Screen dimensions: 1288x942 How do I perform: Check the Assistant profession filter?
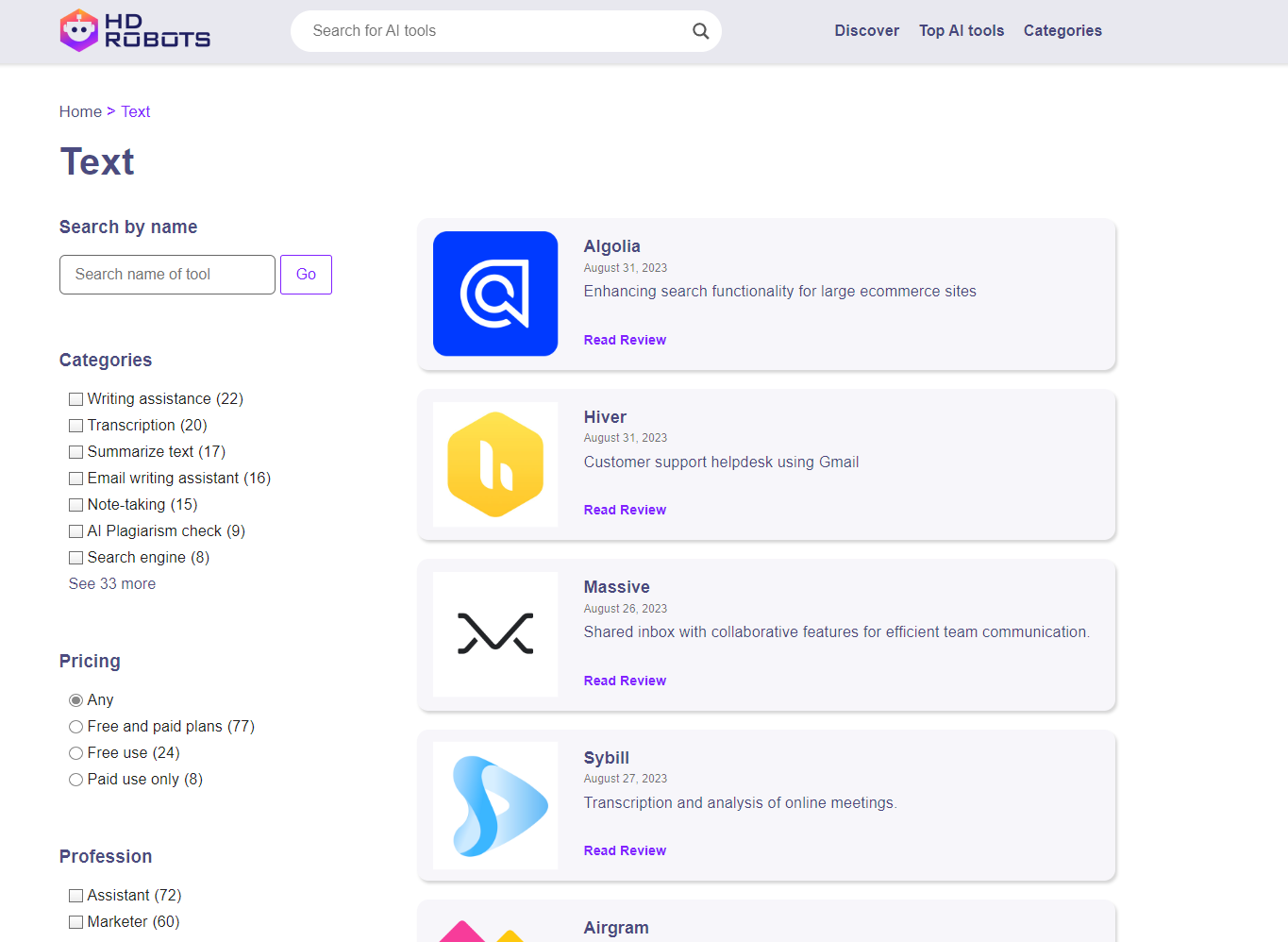(x=76, y=896)
